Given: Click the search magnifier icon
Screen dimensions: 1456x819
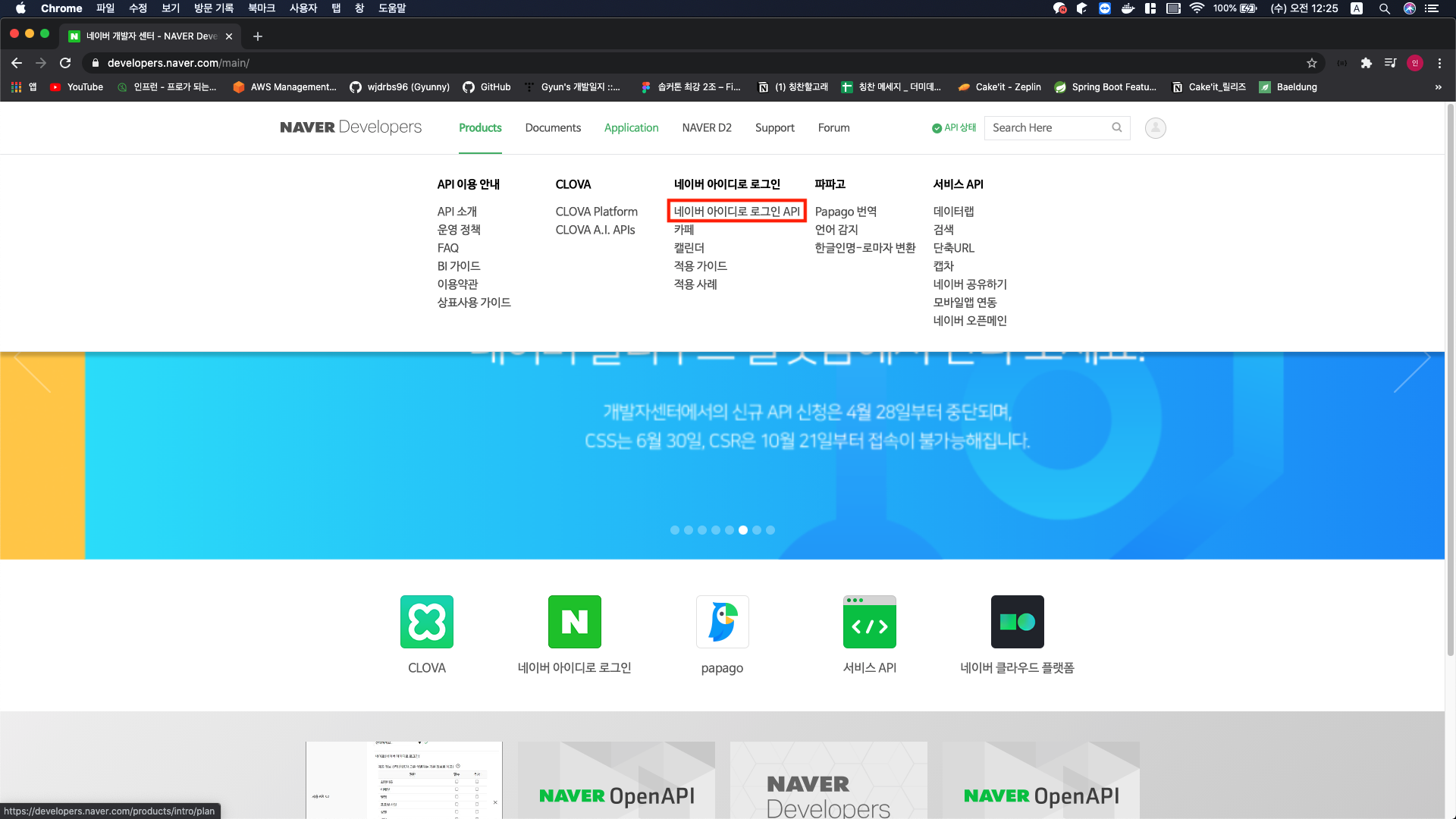Looking at the screenshot, I should [x=1117, y=127].
